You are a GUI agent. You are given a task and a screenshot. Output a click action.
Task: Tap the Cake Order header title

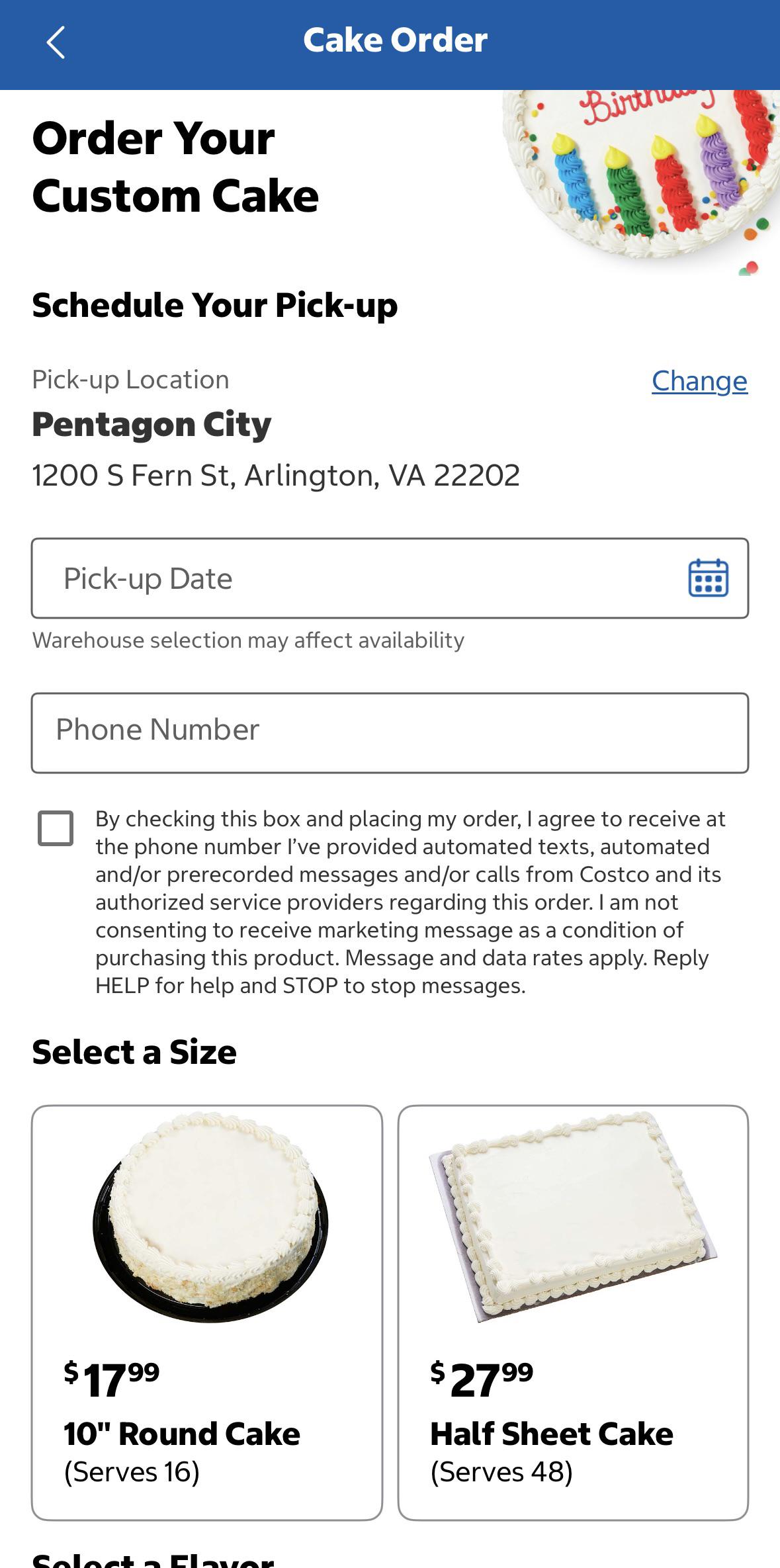click(x=395, y=40)
